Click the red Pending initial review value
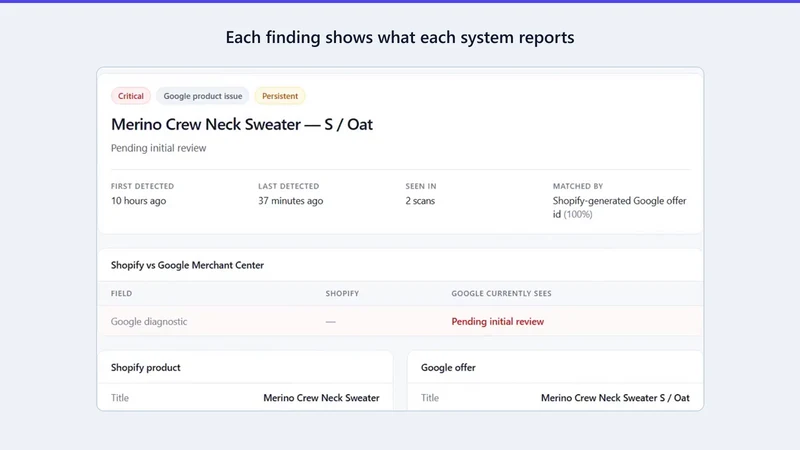800x450 pixels. 497,321
